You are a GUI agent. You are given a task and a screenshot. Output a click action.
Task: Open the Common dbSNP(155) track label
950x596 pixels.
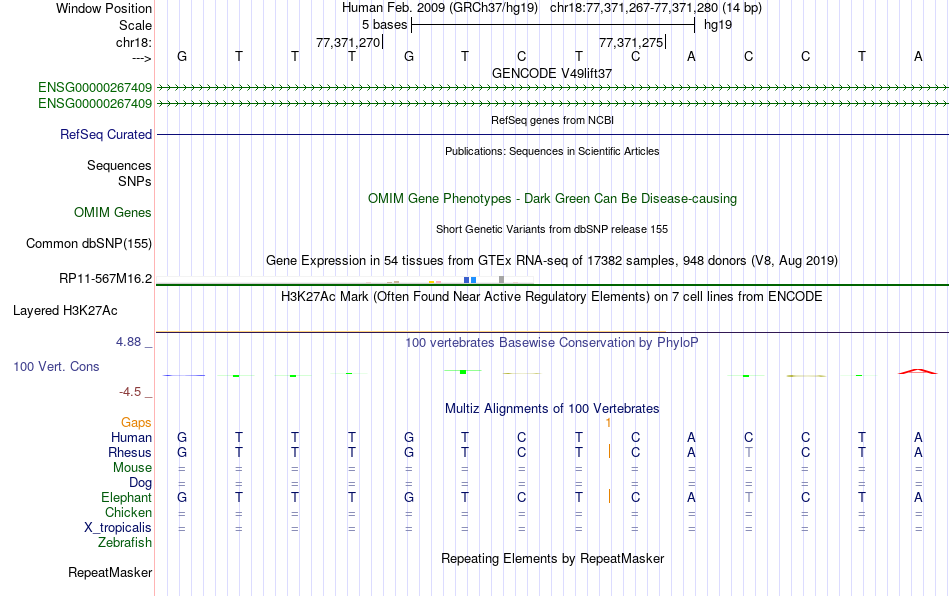[89, 243]
